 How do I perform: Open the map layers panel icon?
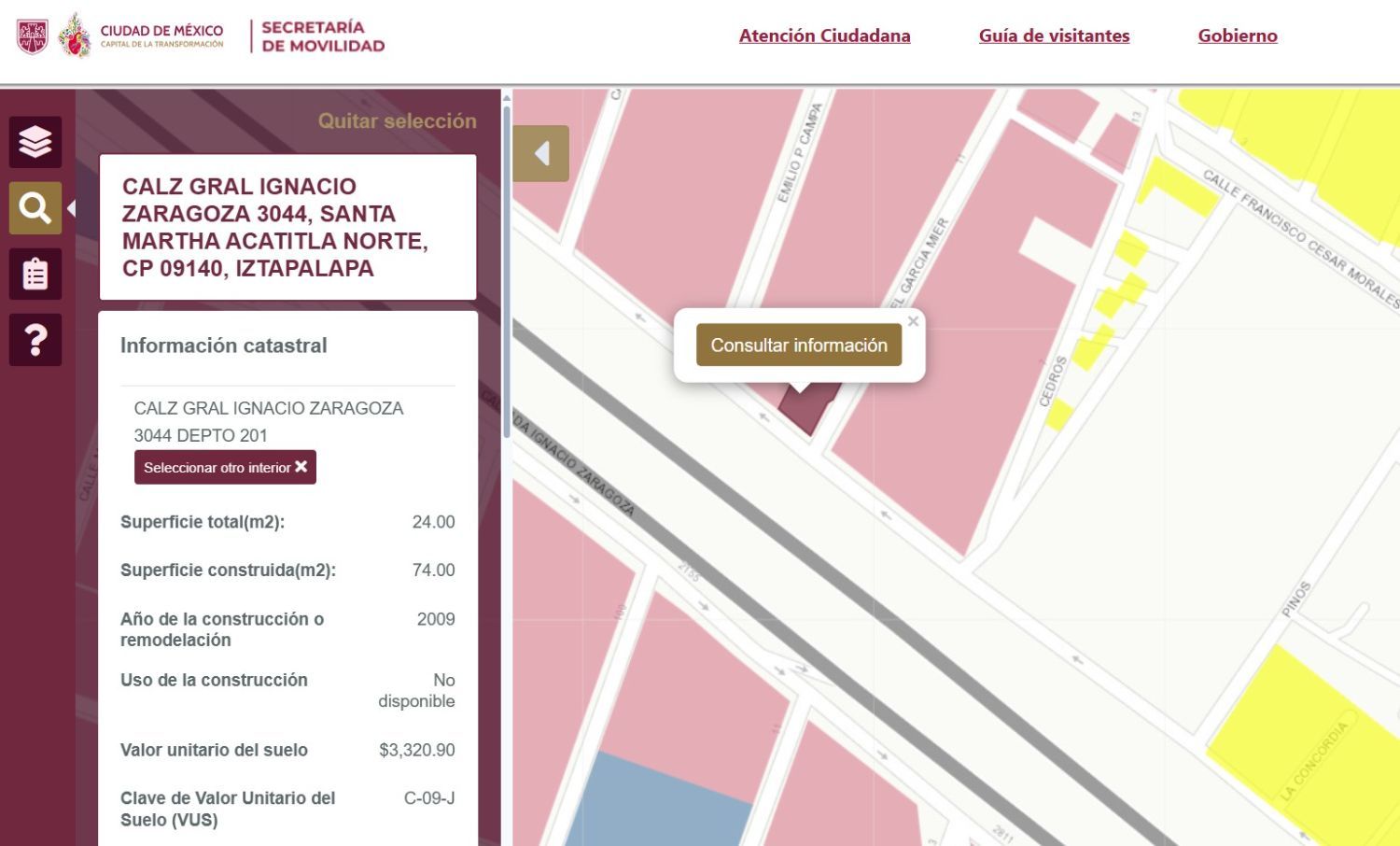pyautogui.click(x=35, y=142)
